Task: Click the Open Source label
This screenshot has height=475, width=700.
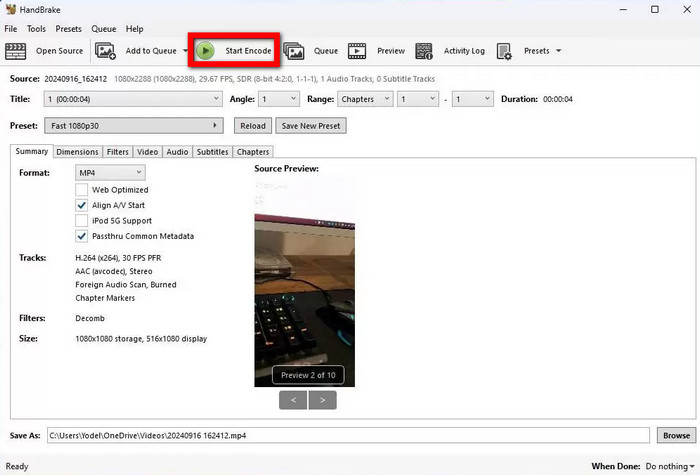Action: (x=59, y=51)
